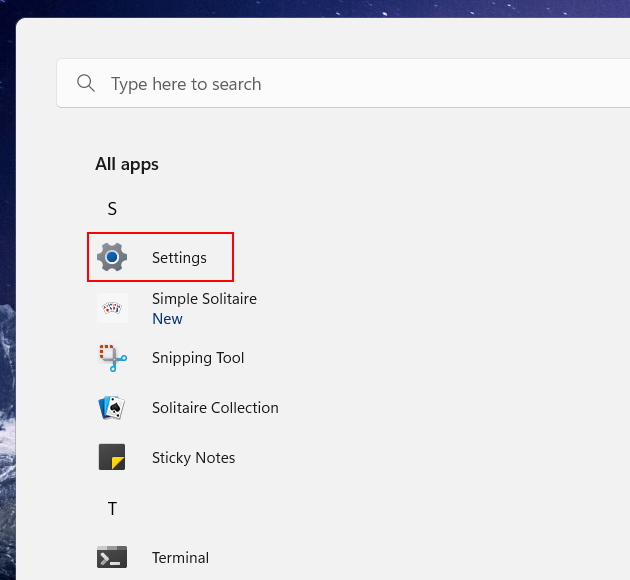Select the 'Terminal' label
The width and height of the screenshot is (630, 580).
[180, 558]
